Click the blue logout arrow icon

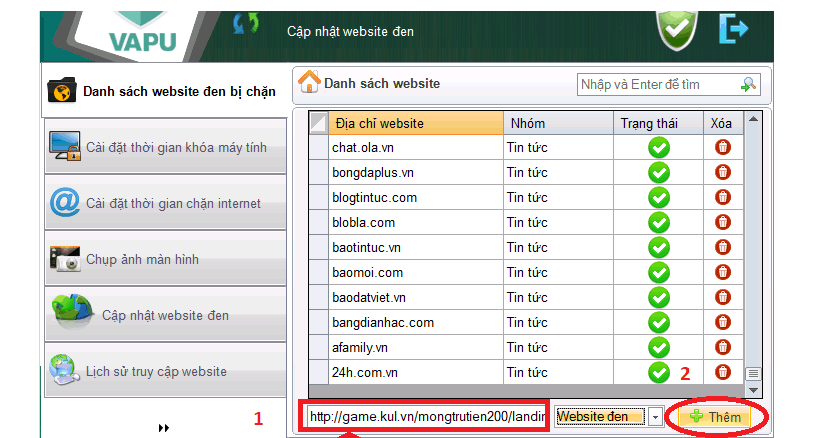click(x=733, y=28)
